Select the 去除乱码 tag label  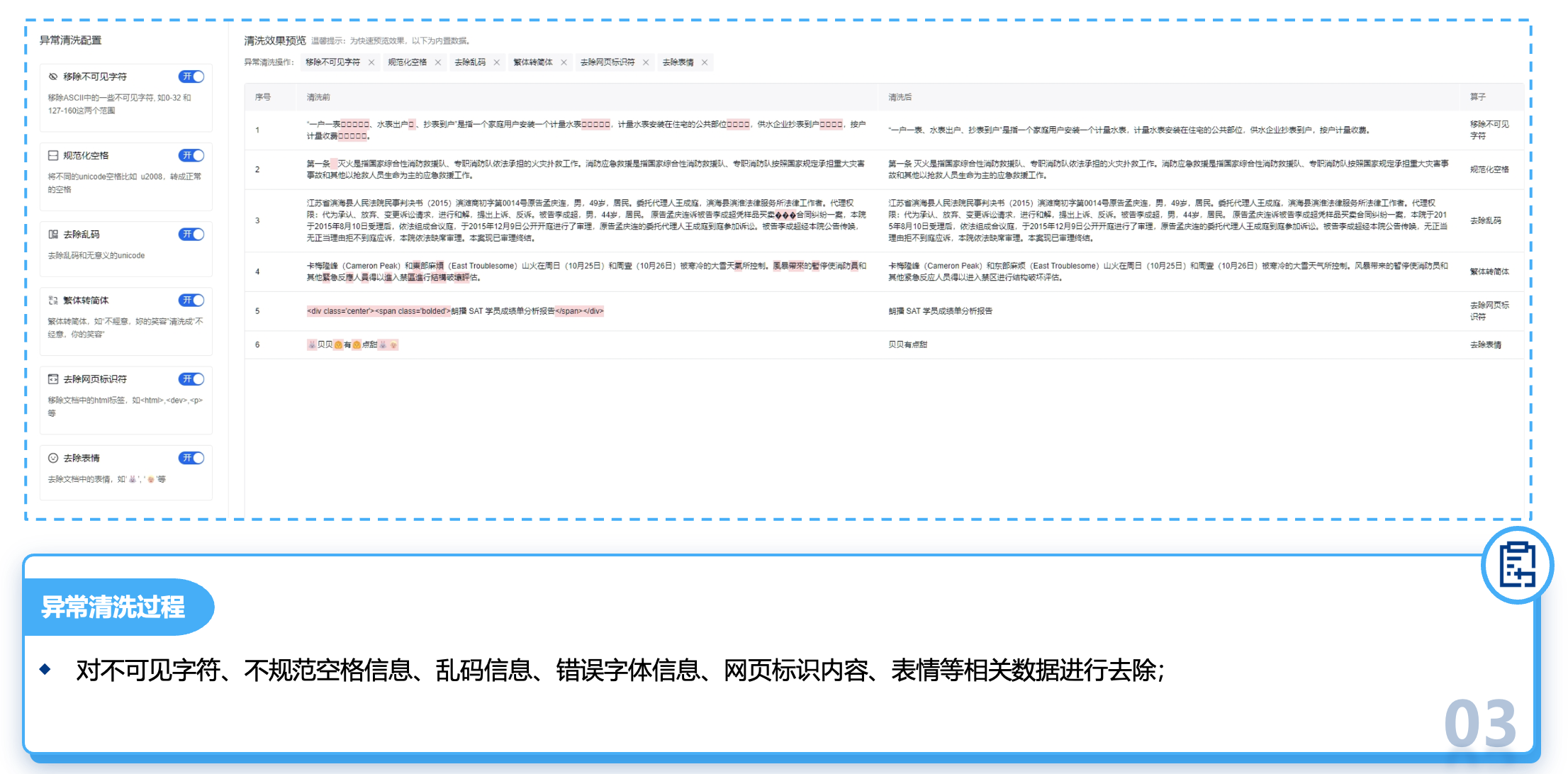coord(470,62)
